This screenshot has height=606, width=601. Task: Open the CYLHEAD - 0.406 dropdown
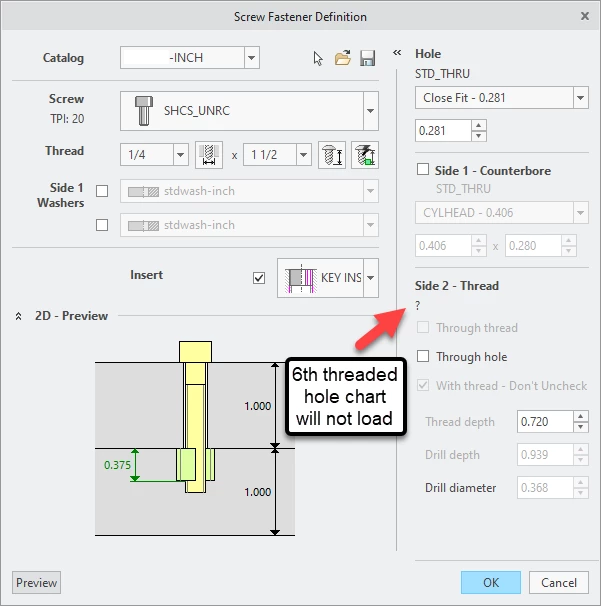tap(581, 213)
